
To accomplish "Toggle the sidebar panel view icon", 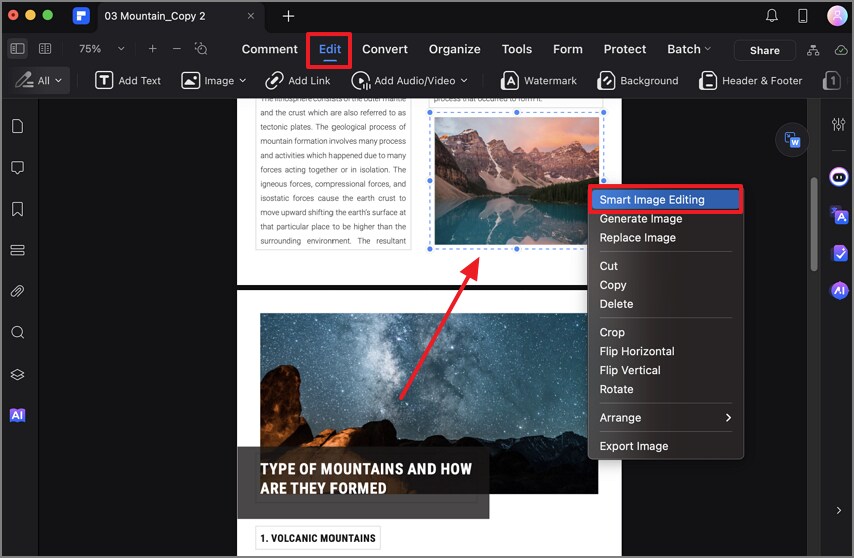I will 17,49.
